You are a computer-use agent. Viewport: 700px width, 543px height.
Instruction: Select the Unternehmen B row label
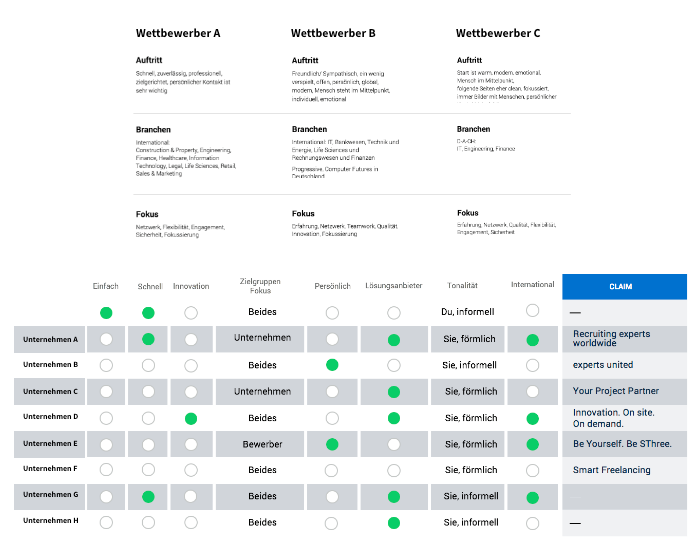pyautogui.click(x=50, y=364)
